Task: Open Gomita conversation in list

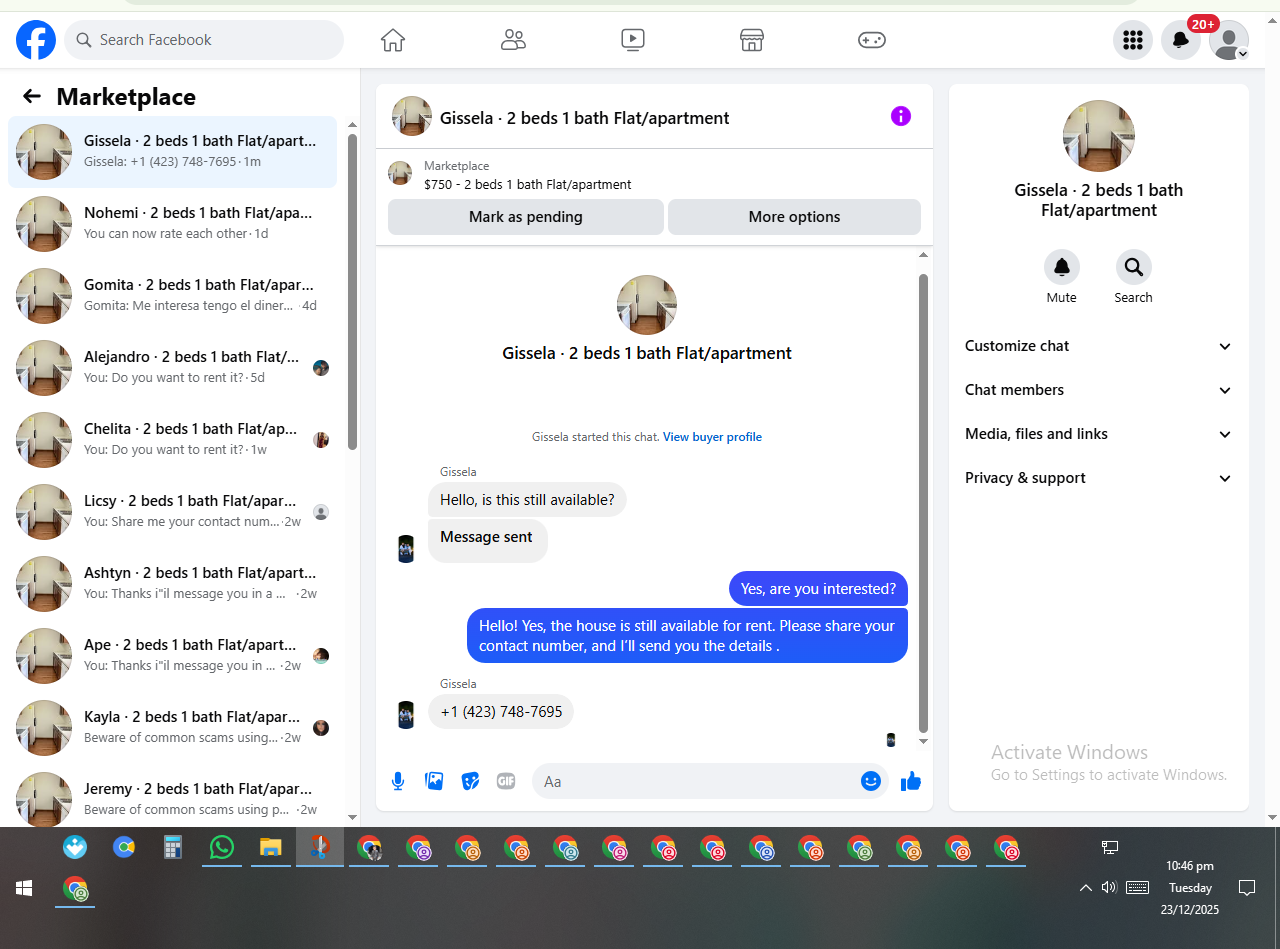Action: 172,296
